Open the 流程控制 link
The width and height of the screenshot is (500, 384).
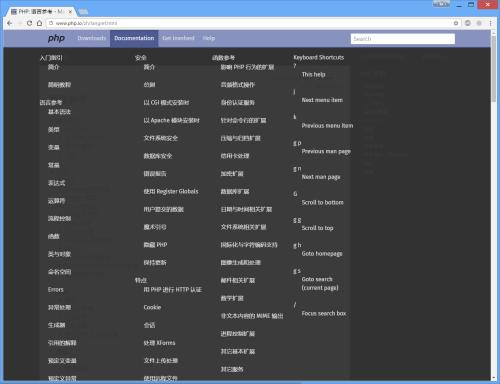pyautogui.click(x=59, y=218)
